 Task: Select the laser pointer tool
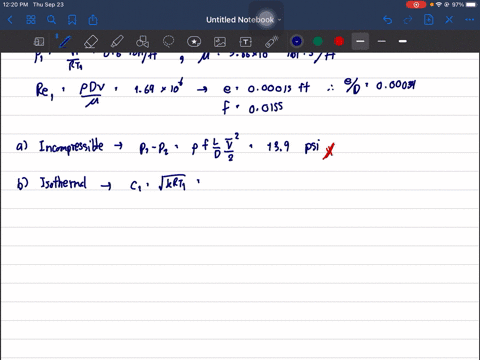point(272,42)
